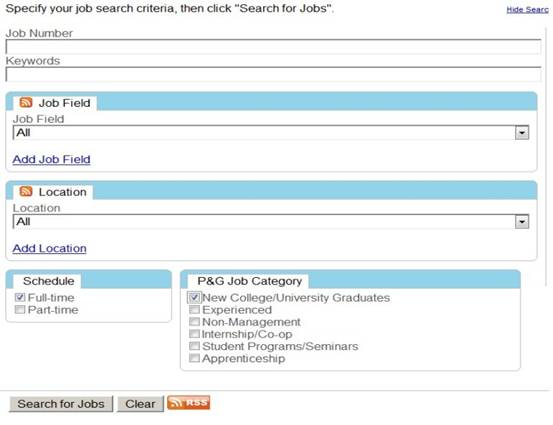Image resolution: width=553 pixels, height=425 pixels.
Task: Click the Location RSS feed icon
Action: coord(26,192)
